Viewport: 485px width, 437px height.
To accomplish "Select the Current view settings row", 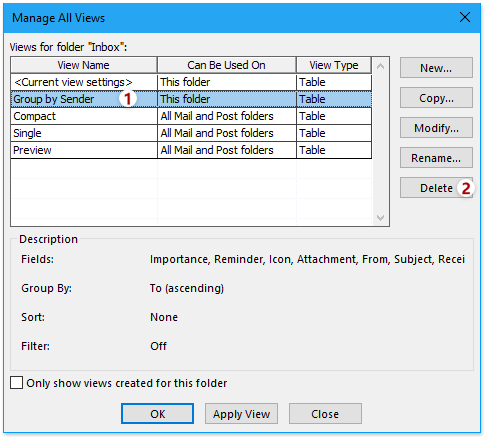I will click(191, 82).
